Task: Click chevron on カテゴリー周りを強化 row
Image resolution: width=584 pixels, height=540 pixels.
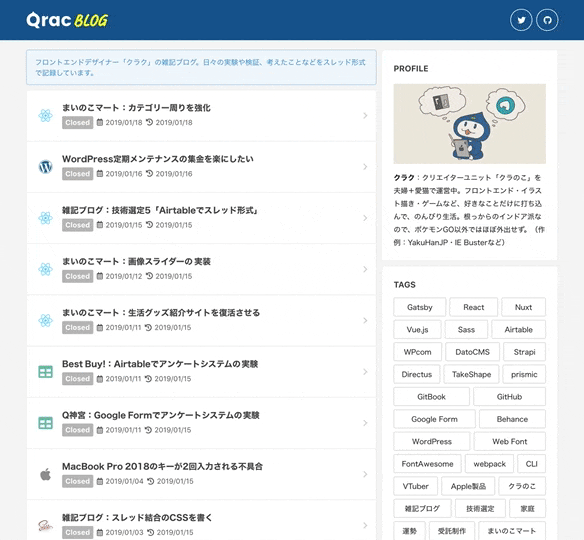Action: pos(365,115)
